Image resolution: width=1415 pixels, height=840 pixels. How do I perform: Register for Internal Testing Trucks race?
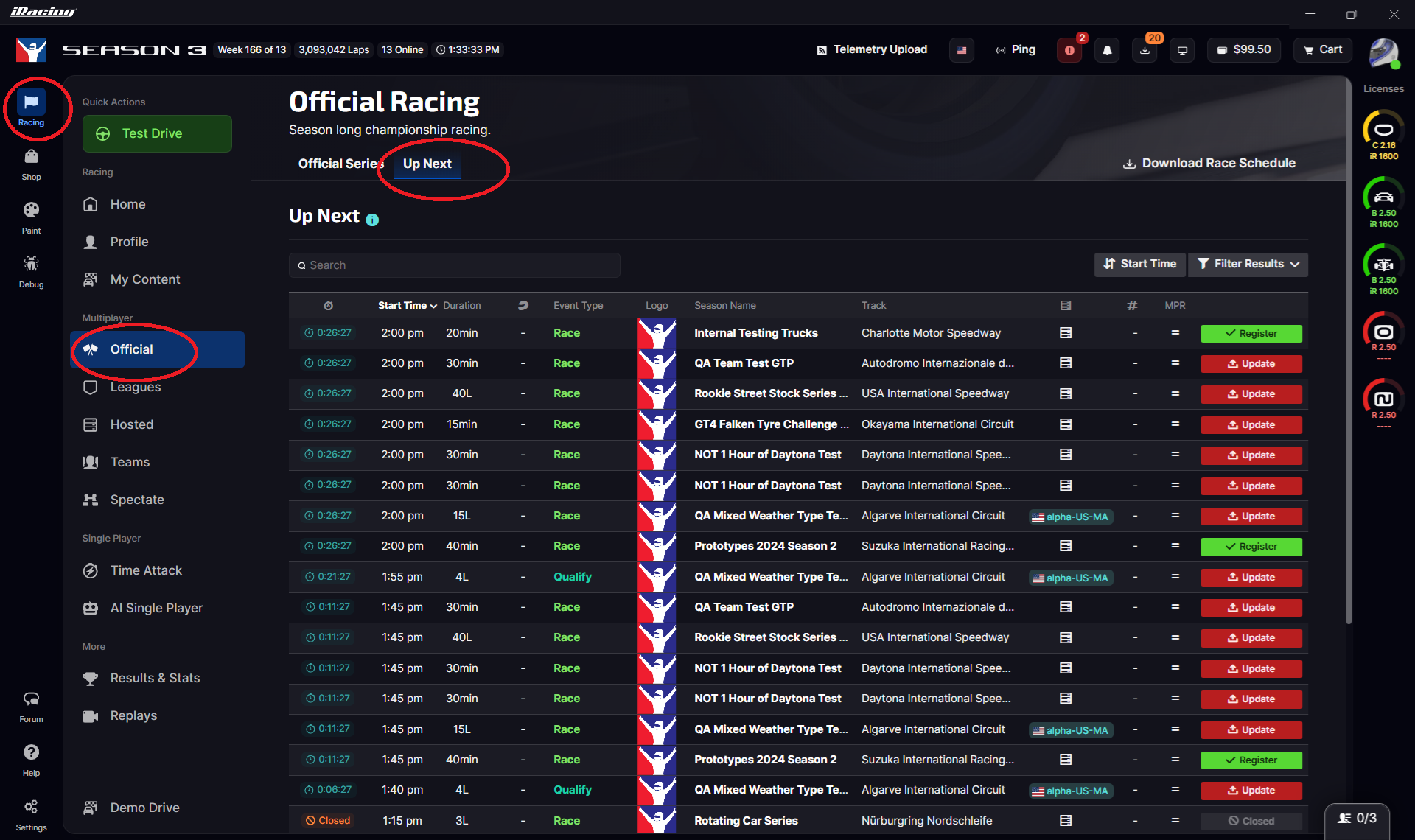coord(1251,333)
